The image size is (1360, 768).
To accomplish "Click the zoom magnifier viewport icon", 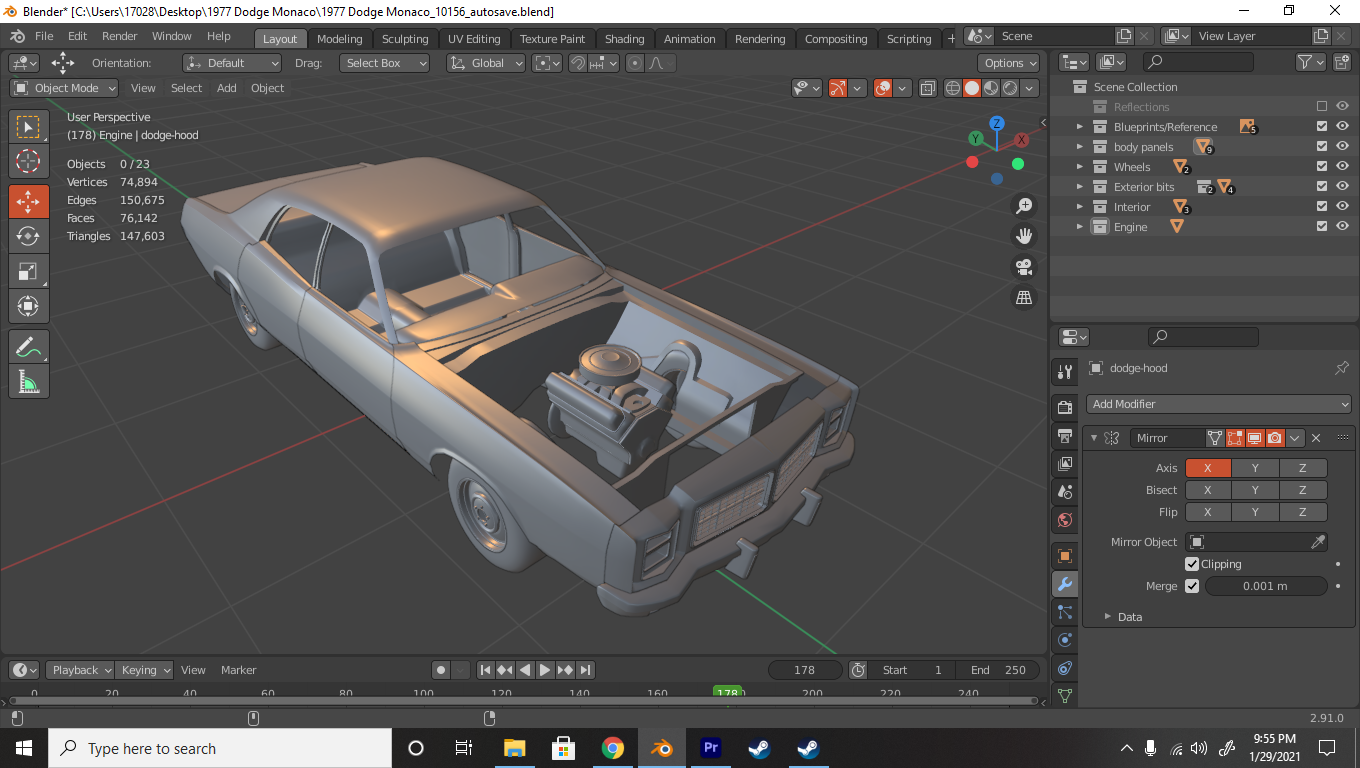I will coord(1024,206).
